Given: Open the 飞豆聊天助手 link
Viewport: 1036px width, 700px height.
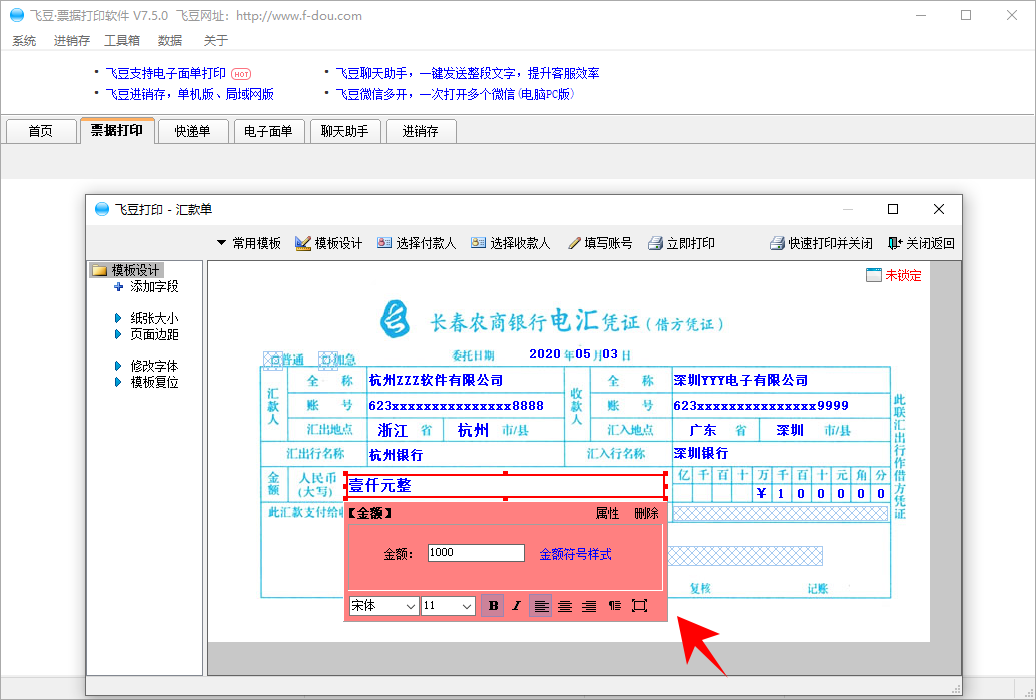Looking at the screenshot, I should (468, 73).
